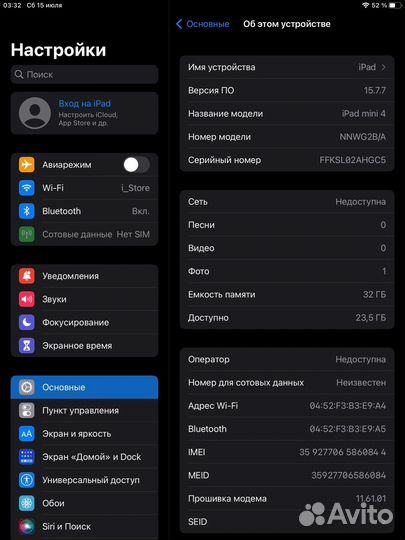The width and height of the screenshot is (405, 540).
Task: Open Фокусирование settings
Action: pyautogui.click(x=84, y=322)
